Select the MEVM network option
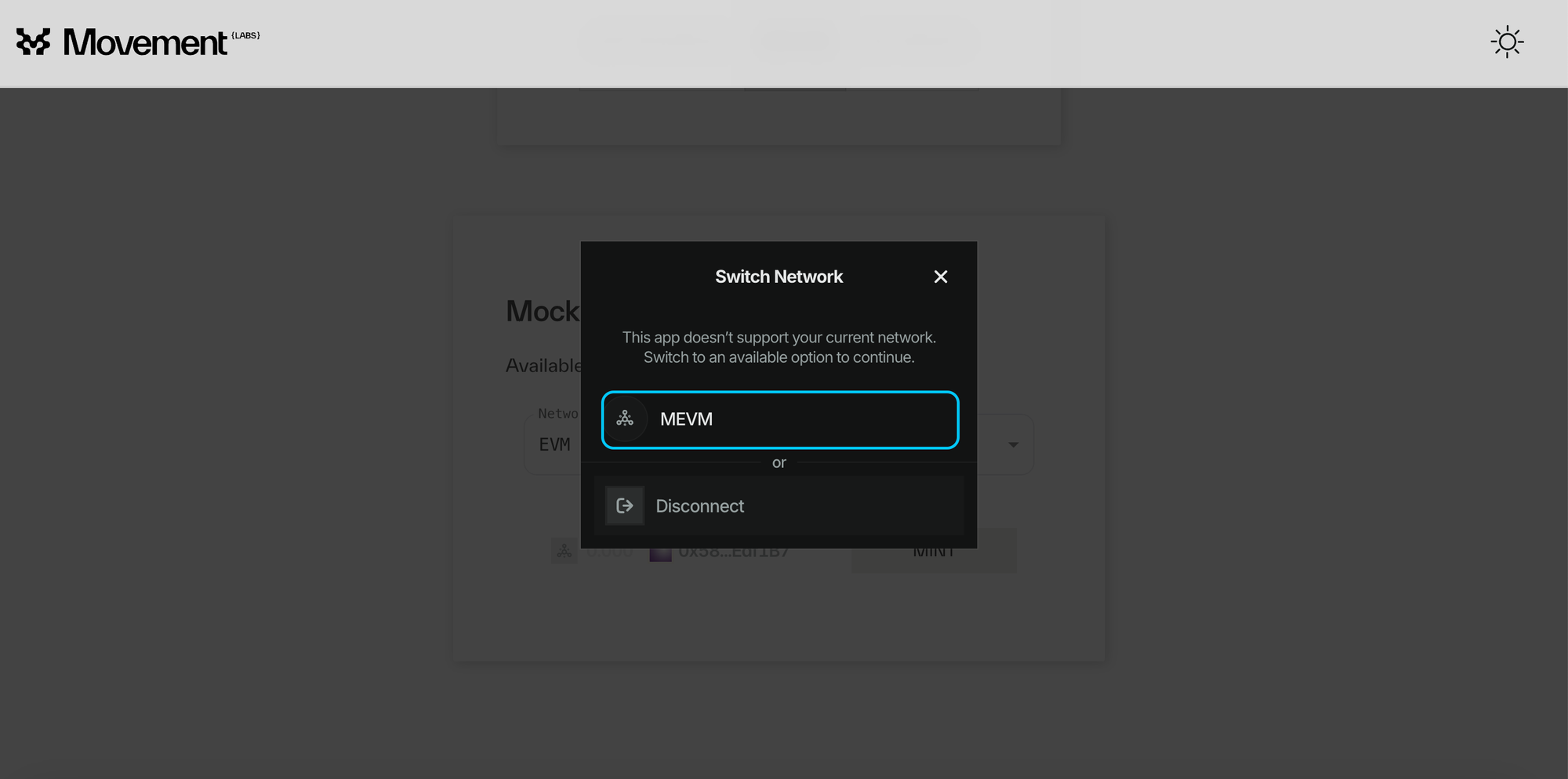The height and width of the screenshot is (779, 1568). pos(780,419)
